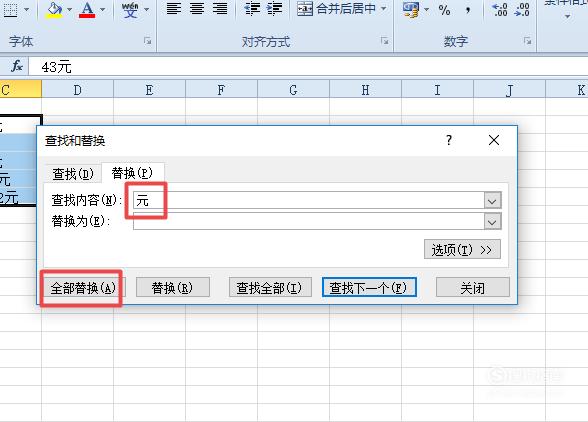Select column D header
The height and width of the screenshot is (422, 588).
tap(77, 90)
